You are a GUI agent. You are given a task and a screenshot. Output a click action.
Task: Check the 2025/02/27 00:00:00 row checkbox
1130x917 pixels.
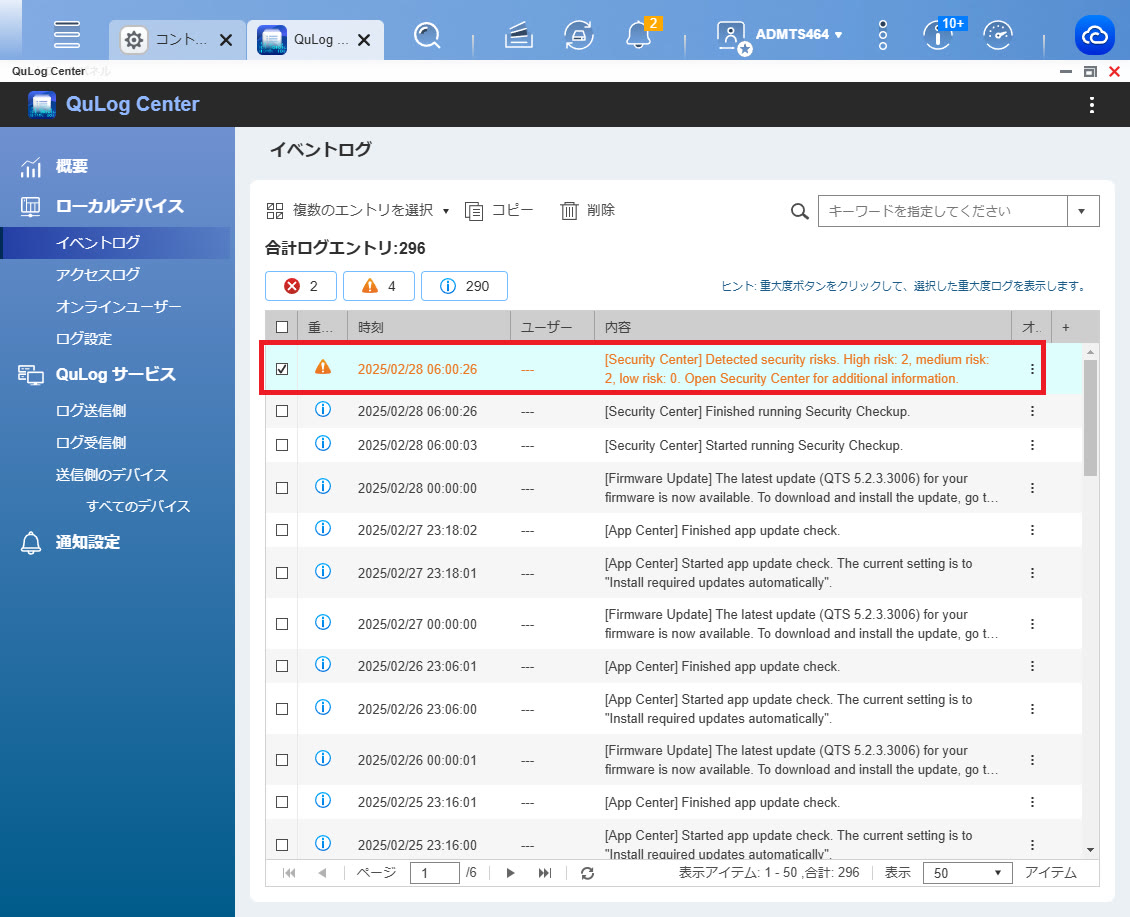[282, 624]
